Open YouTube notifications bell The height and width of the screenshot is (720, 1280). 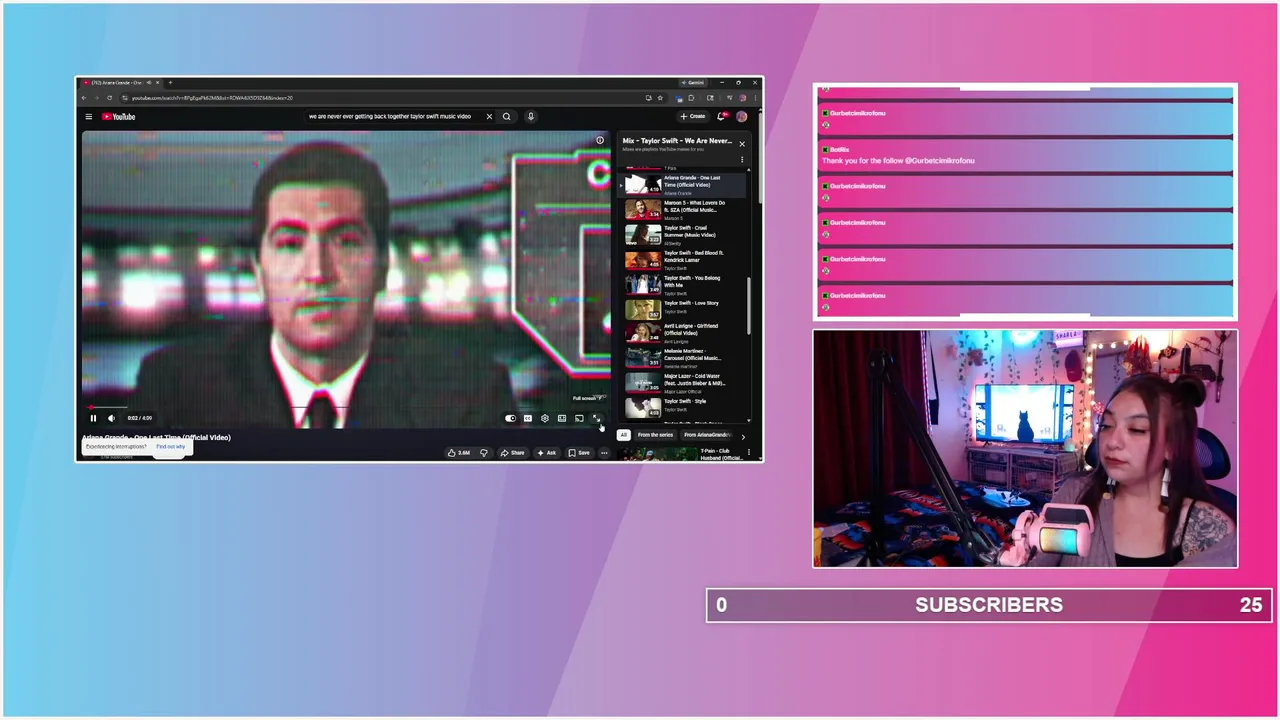(722, 116)
